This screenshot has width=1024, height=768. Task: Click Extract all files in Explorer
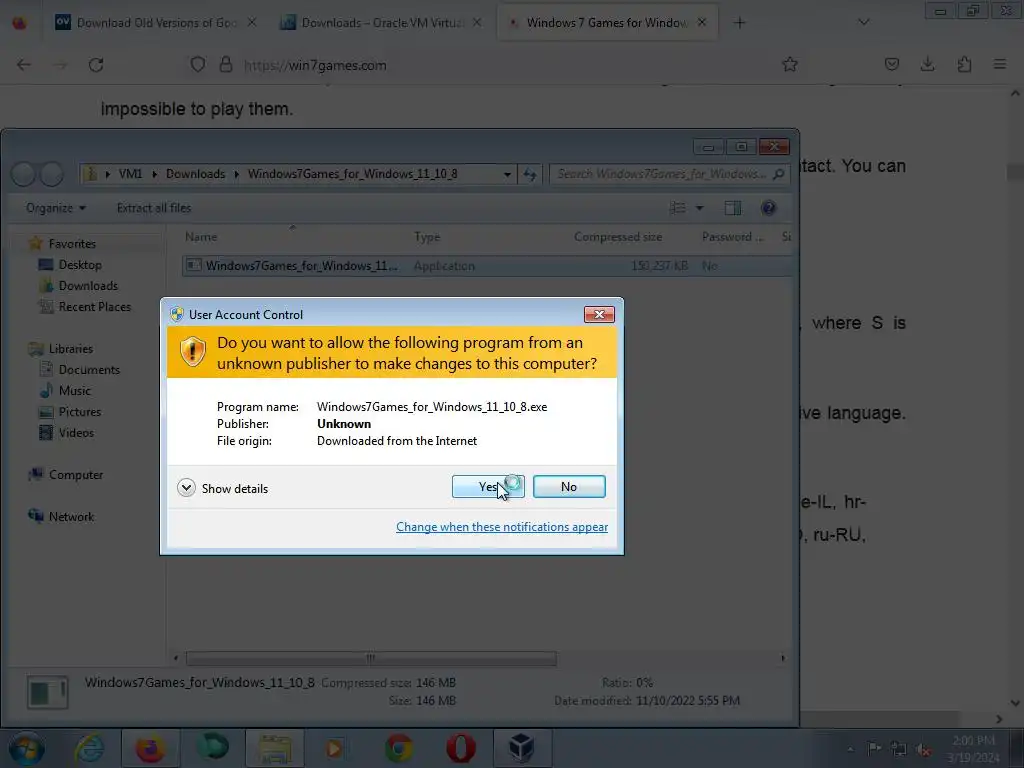coord(154,208)
